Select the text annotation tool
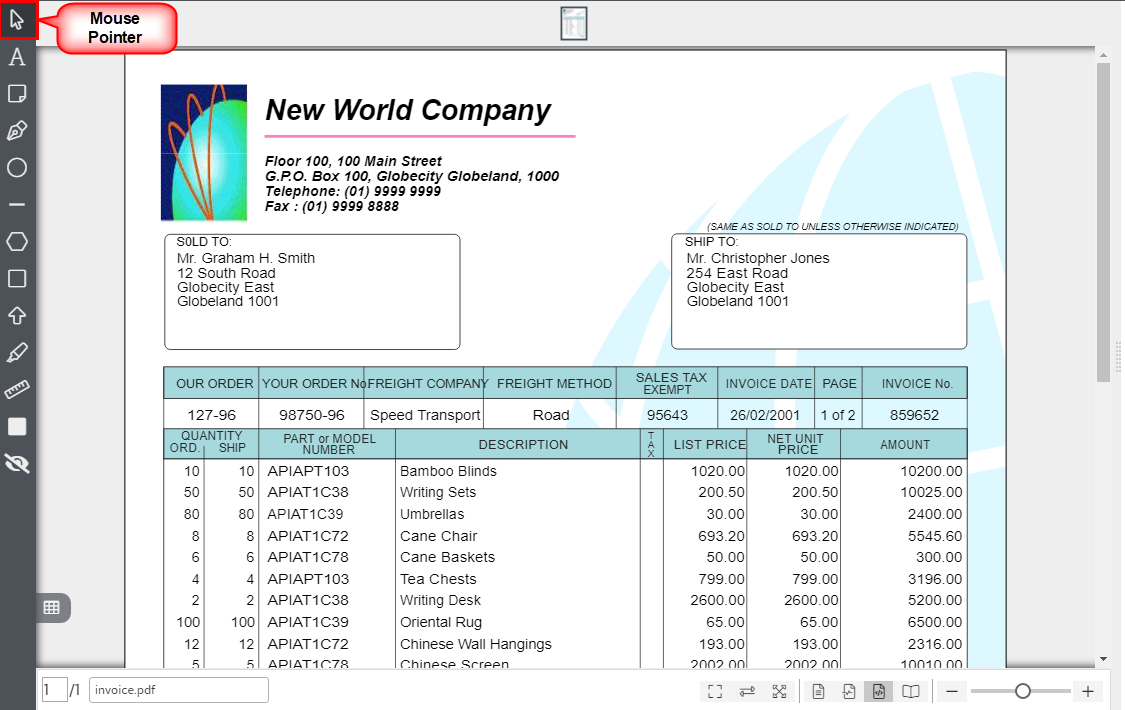 17,57
